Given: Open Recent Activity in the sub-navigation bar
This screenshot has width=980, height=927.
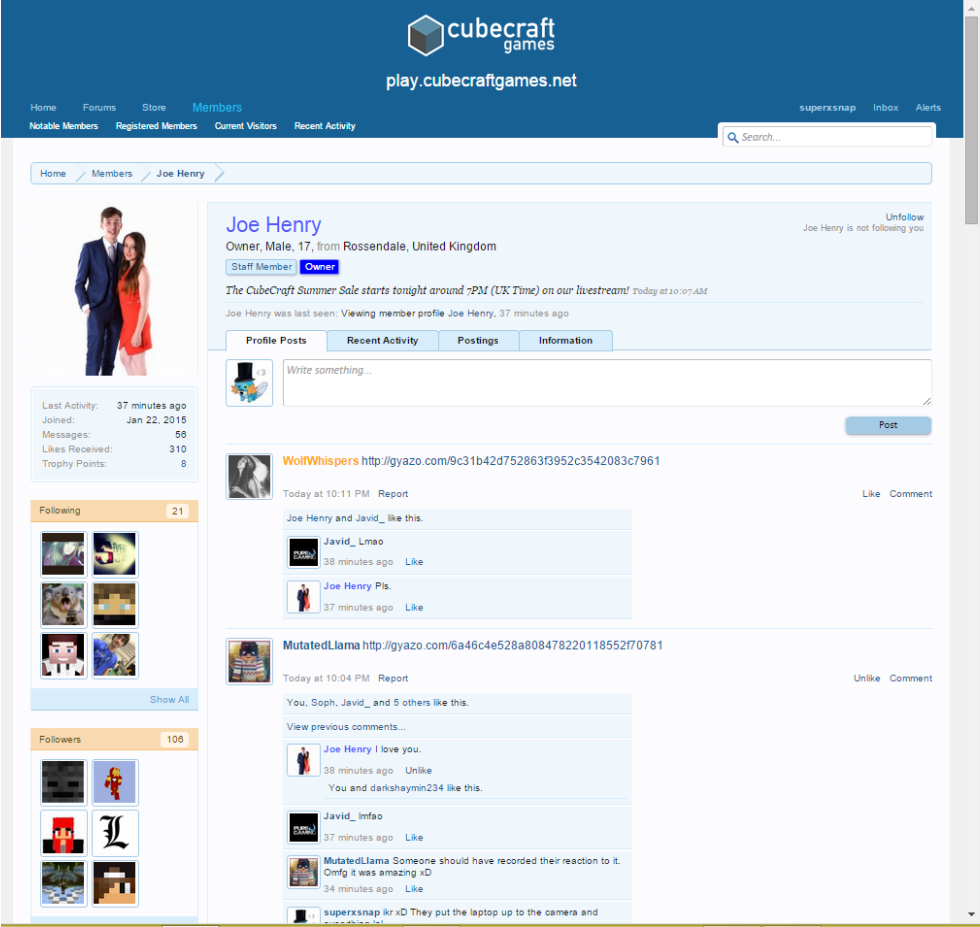Looking at the screenshot, I should (325, 126).
